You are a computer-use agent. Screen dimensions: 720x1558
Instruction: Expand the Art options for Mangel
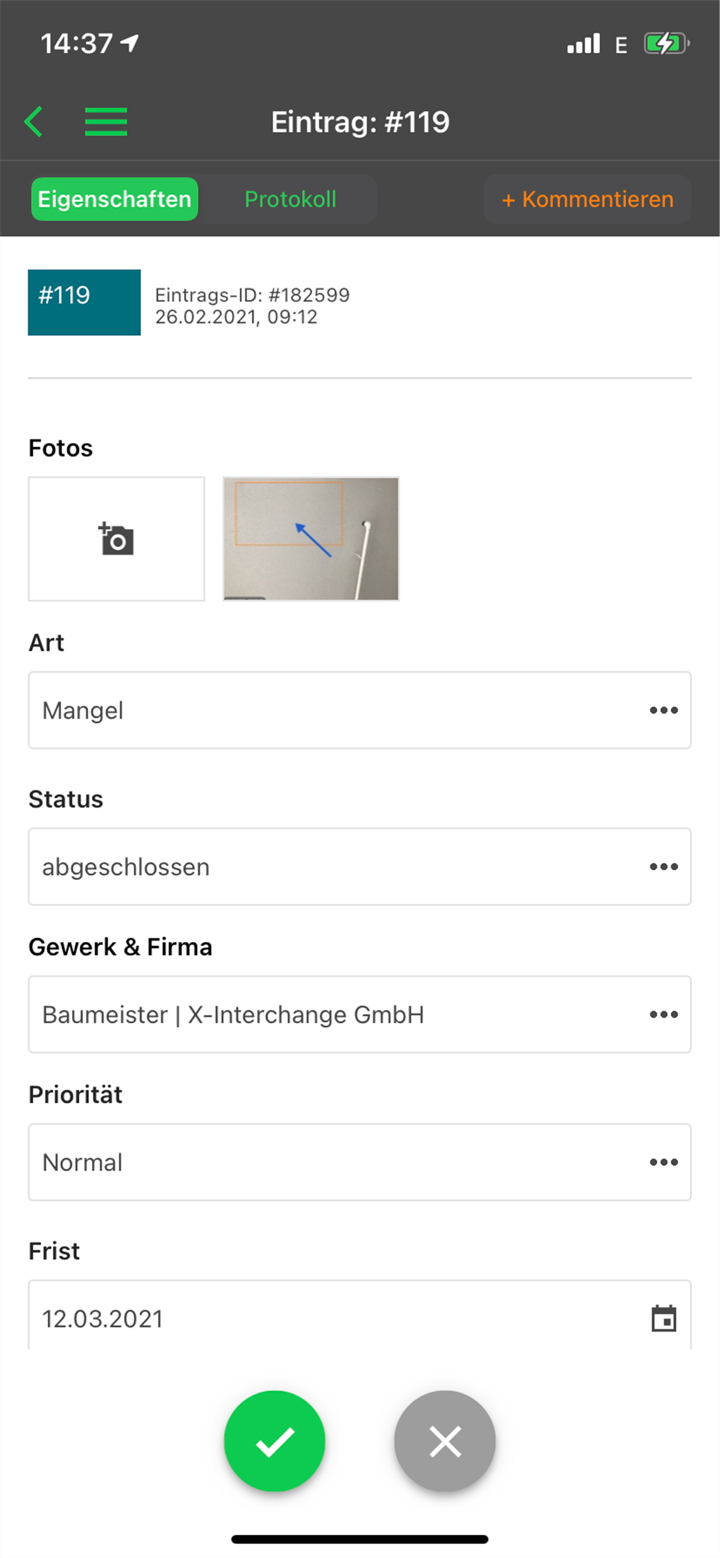click(x=663, y=710)
